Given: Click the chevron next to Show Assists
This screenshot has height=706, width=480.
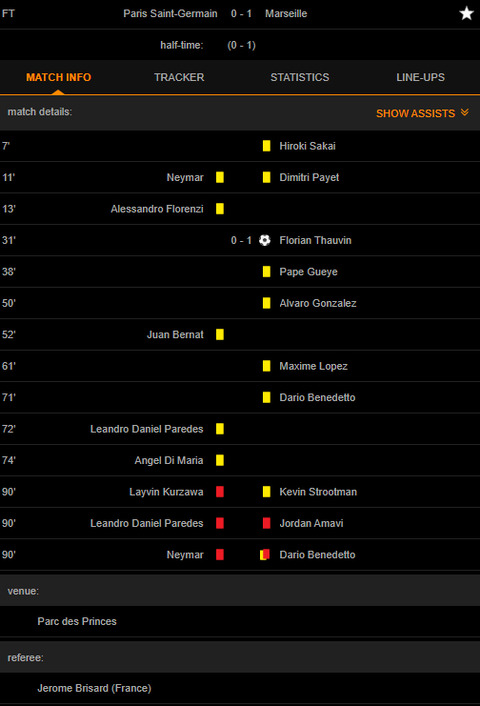Looking at the screenshot, I should tap(465, 112).
